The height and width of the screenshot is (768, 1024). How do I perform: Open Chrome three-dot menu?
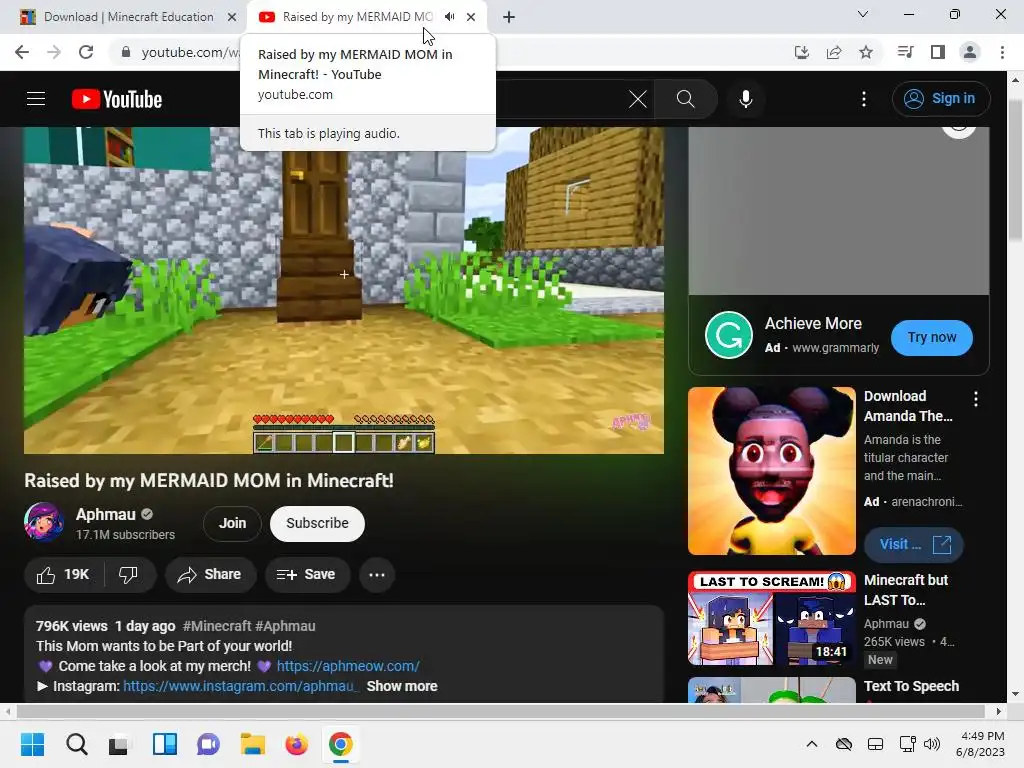point(1002,52)
